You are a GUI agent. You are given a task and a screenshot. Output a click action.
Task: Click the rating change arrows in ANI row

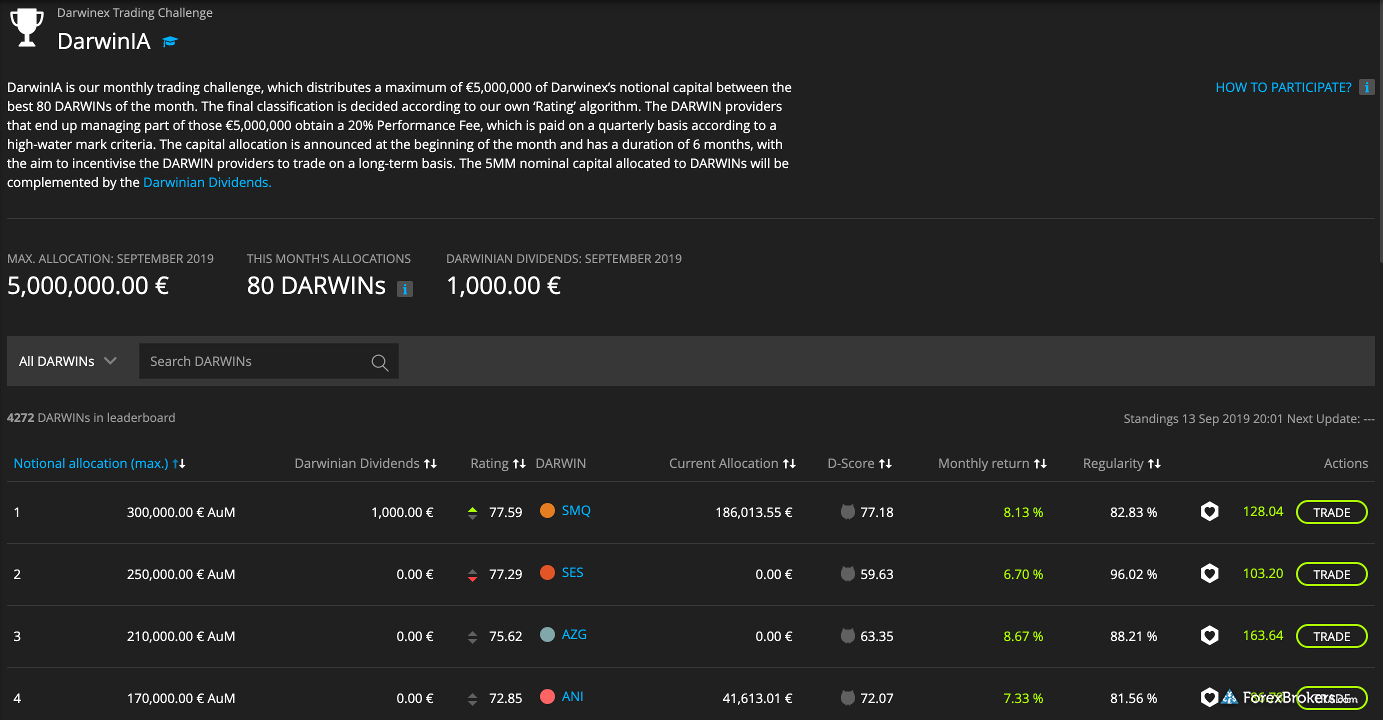point(473,699)
